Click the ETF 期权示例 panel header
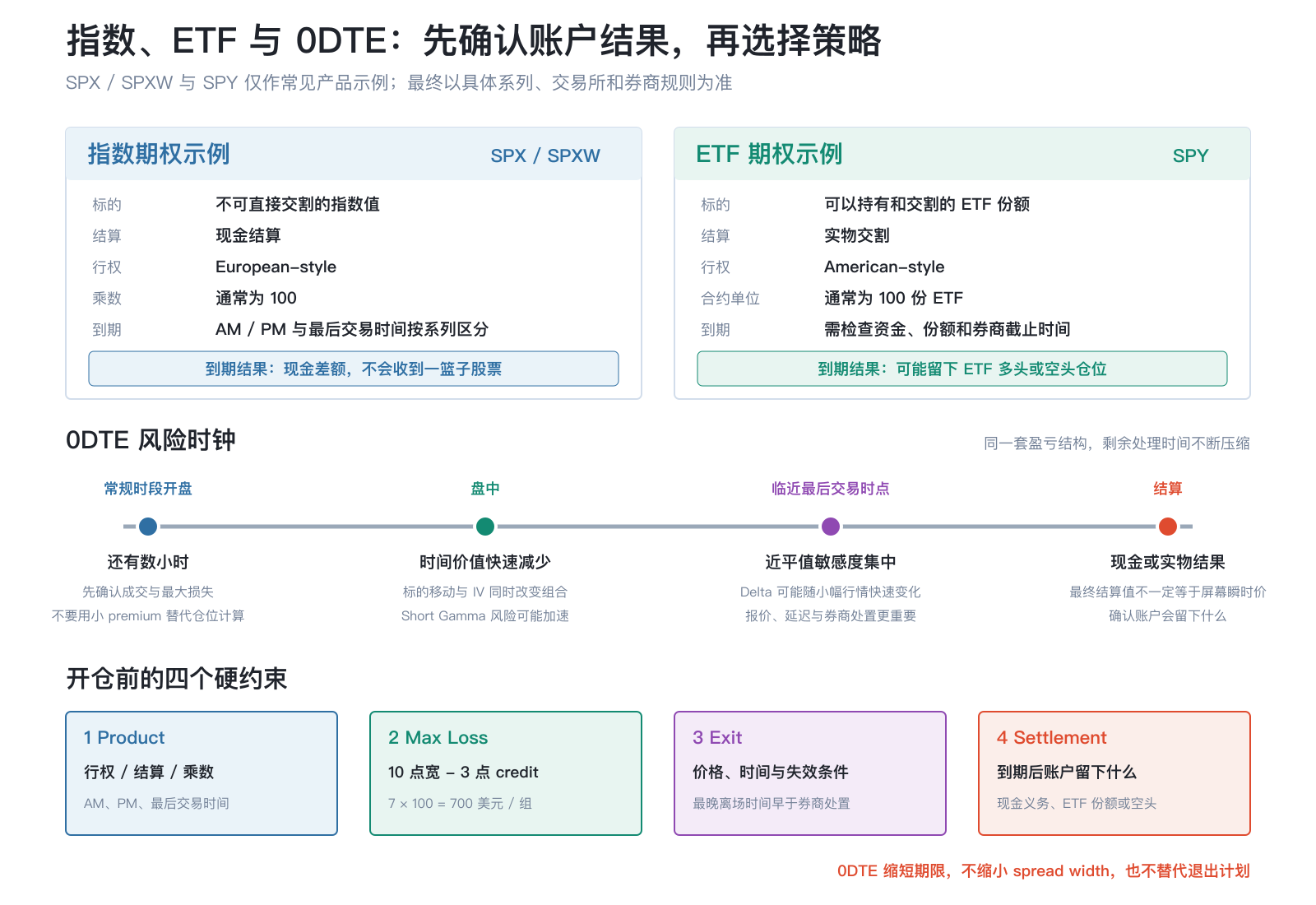The height and width of the screenshot is (905, 1316). (962, 154)
